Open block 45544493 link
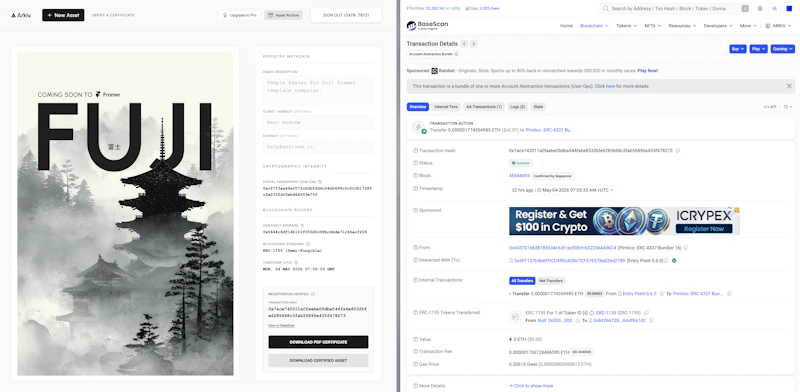 [x=519, y=176]
